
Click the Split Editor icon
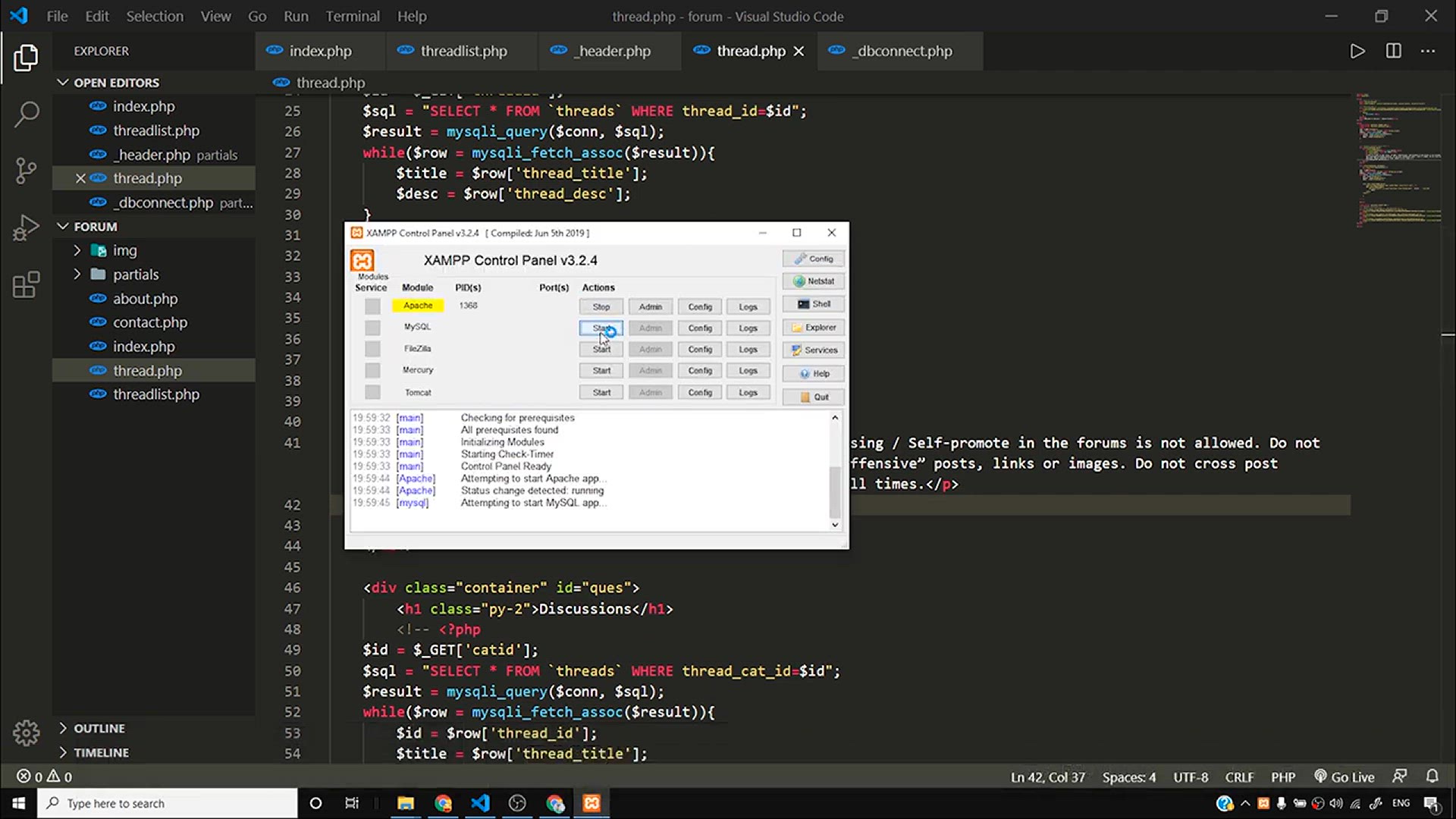pos(1393,51)
